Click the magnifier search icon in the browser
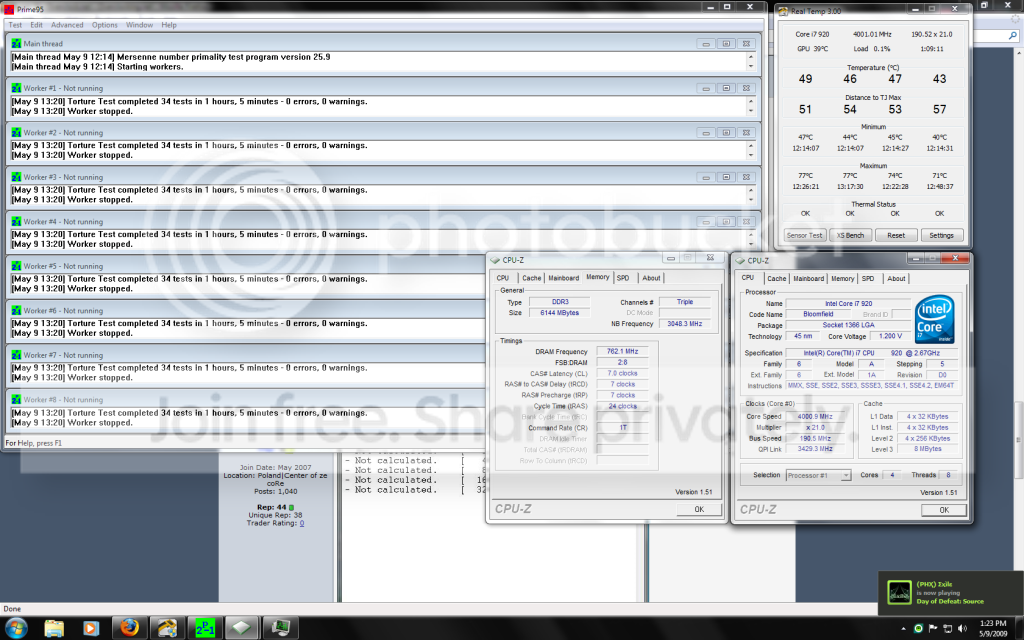 pos(1013,35)
